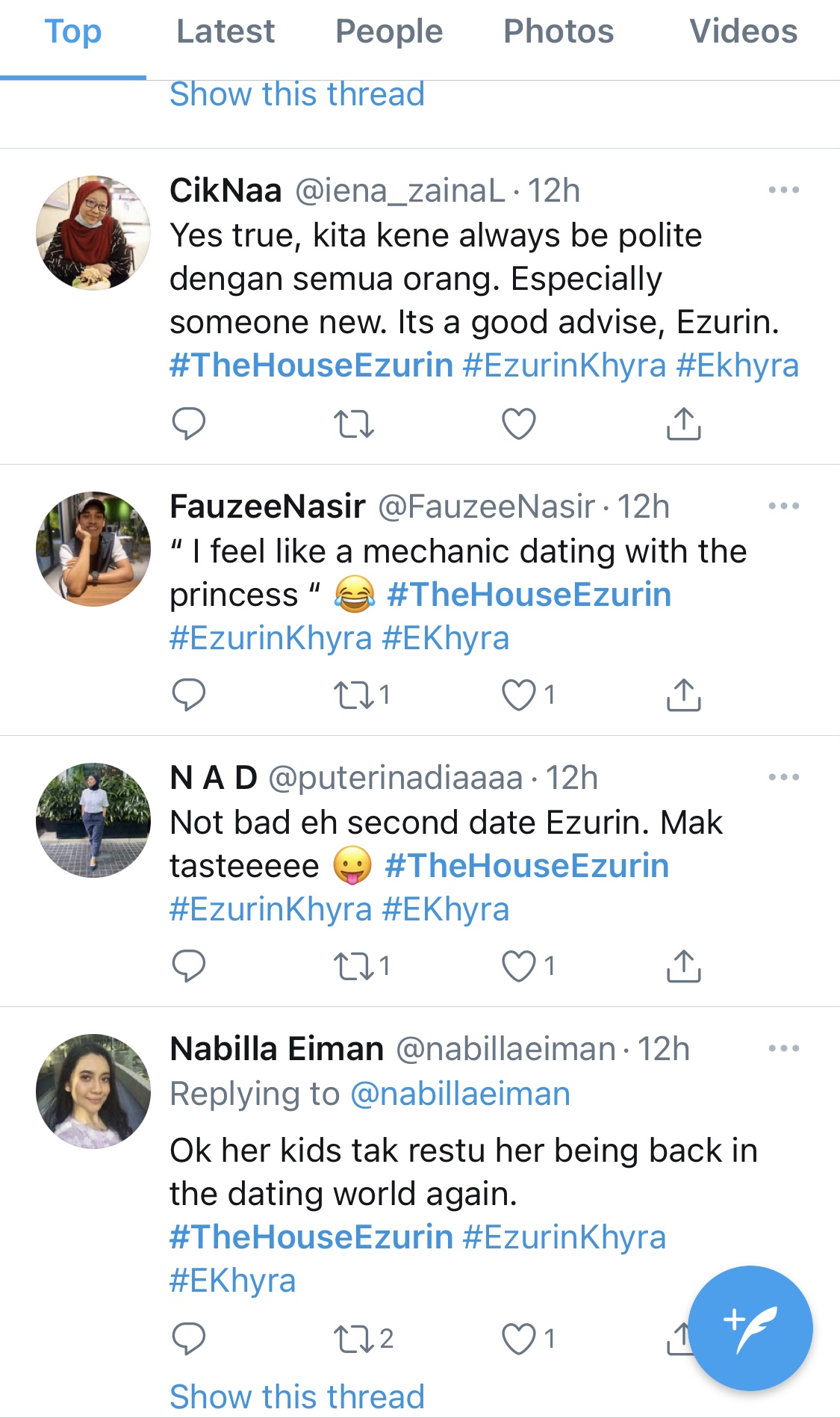
Task: Reply to N A D's tweet
Action: click(188, 966)
